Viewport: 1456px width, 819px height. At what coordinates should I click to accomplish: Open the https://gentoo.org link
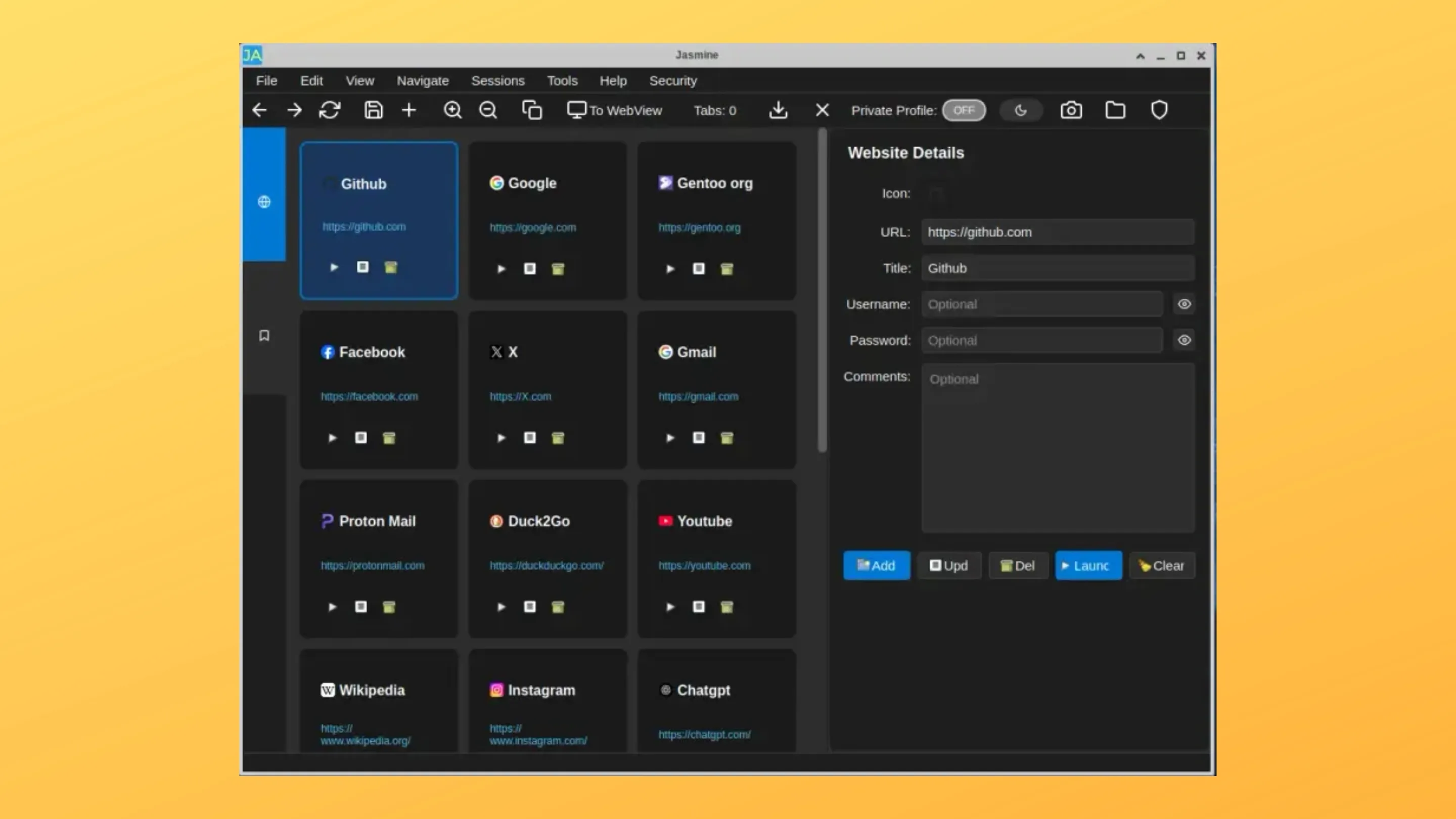699,227
